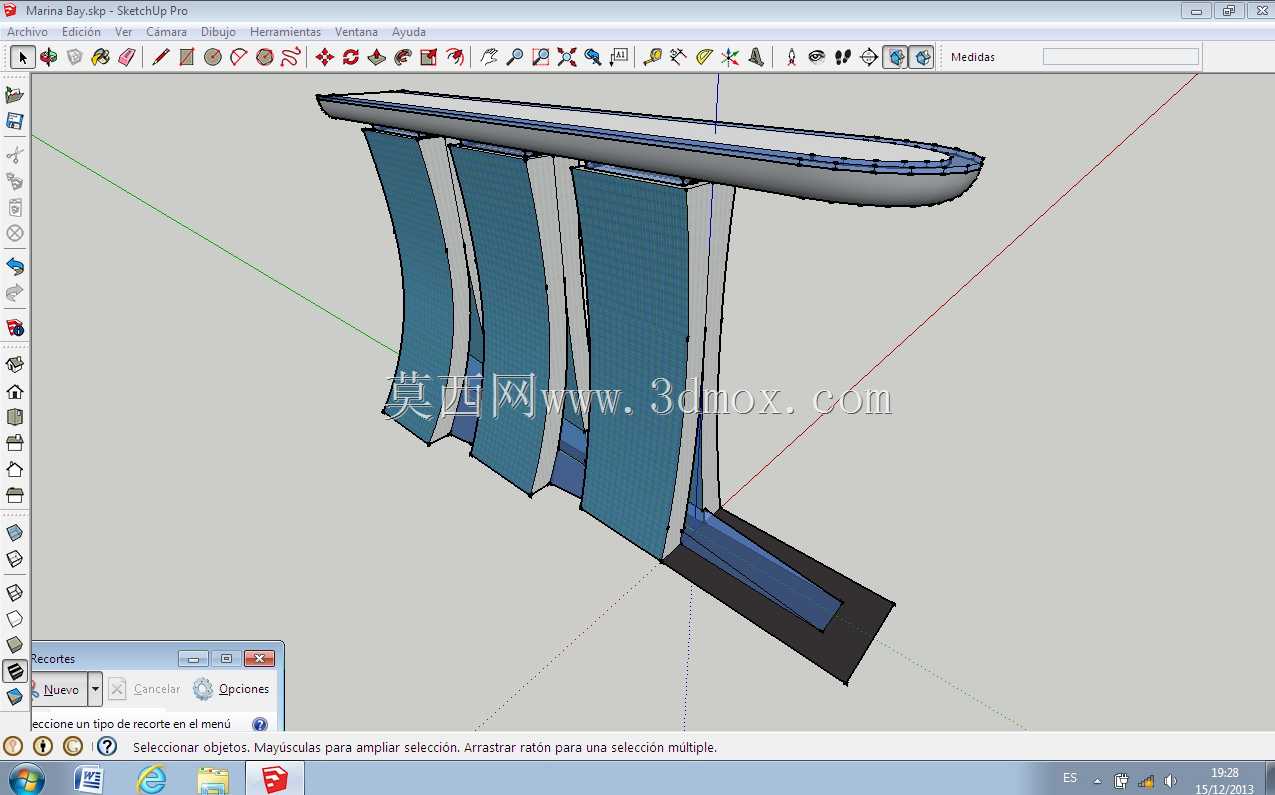
Task: Select the Rotate tool
Action: pyautogui.click(x=350, y=57)
